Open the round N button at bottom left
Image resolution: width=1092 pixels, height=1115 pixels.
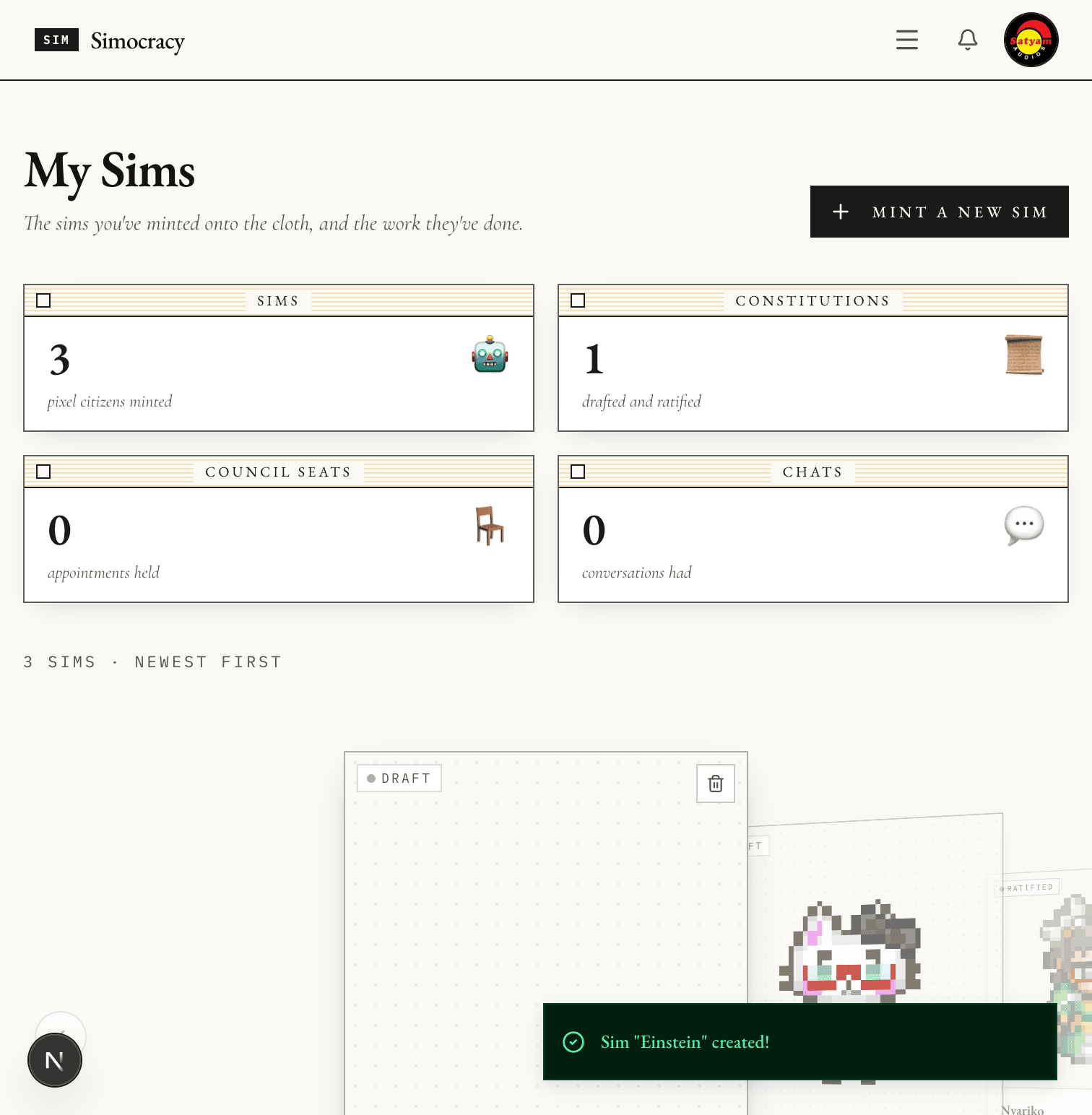click(x=55, y=1060)
